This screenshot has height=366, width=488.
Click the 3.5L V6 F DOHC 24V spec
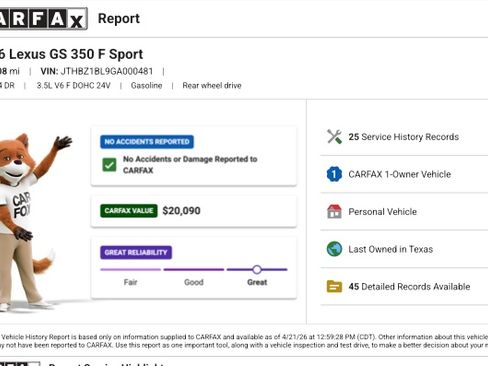point(73,86)
